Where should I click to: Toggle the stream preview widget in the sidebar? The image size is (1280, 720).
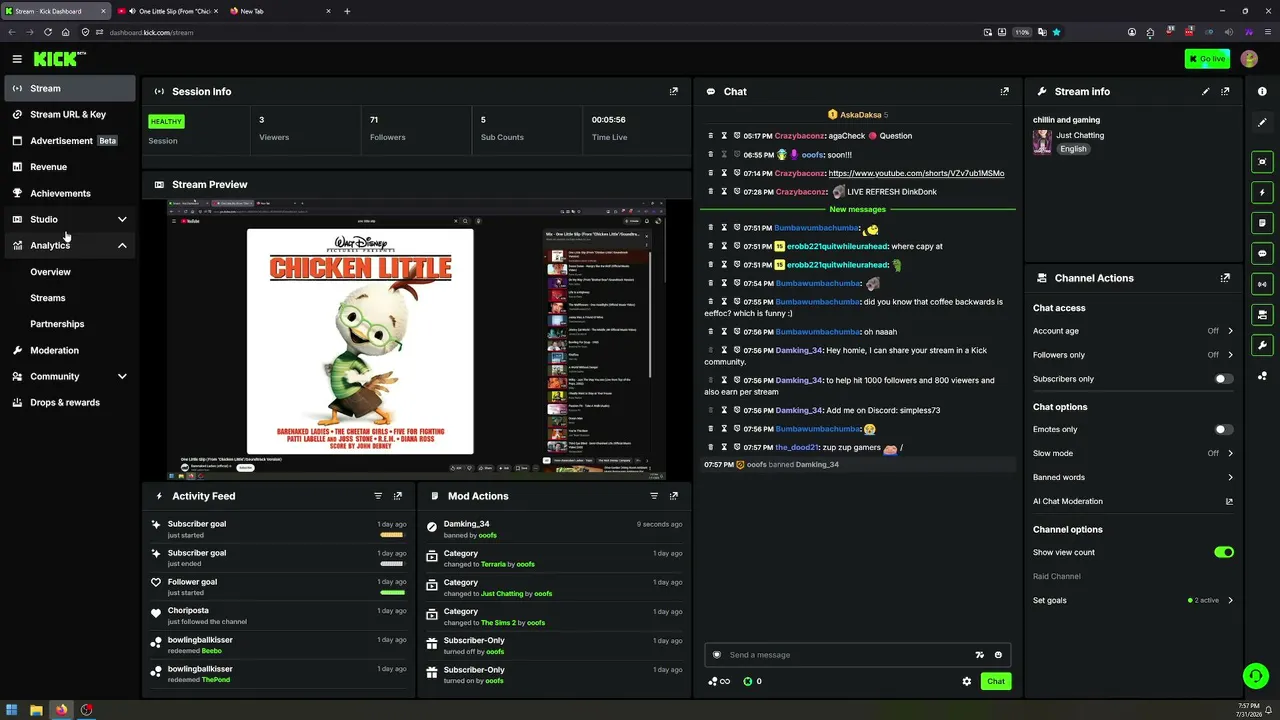coord(1262,162)
